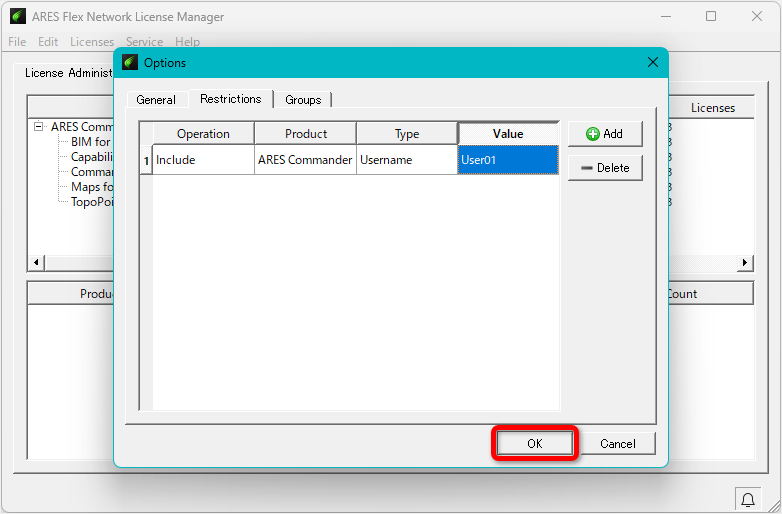Click the Value column header
The height and width of the screenshot is (514, 782).
coord(508,134)
